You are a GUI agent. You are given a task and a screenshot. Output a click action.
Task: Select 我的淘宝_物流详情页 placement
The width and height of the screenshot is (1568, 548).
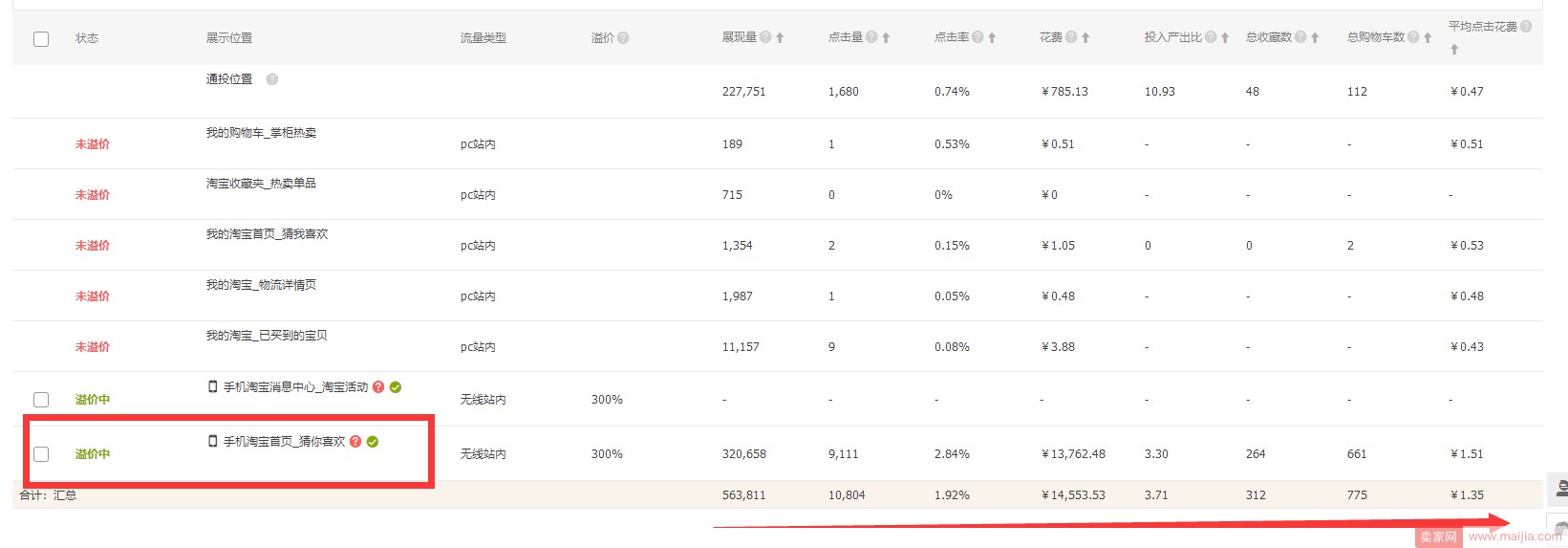(261, 285)
